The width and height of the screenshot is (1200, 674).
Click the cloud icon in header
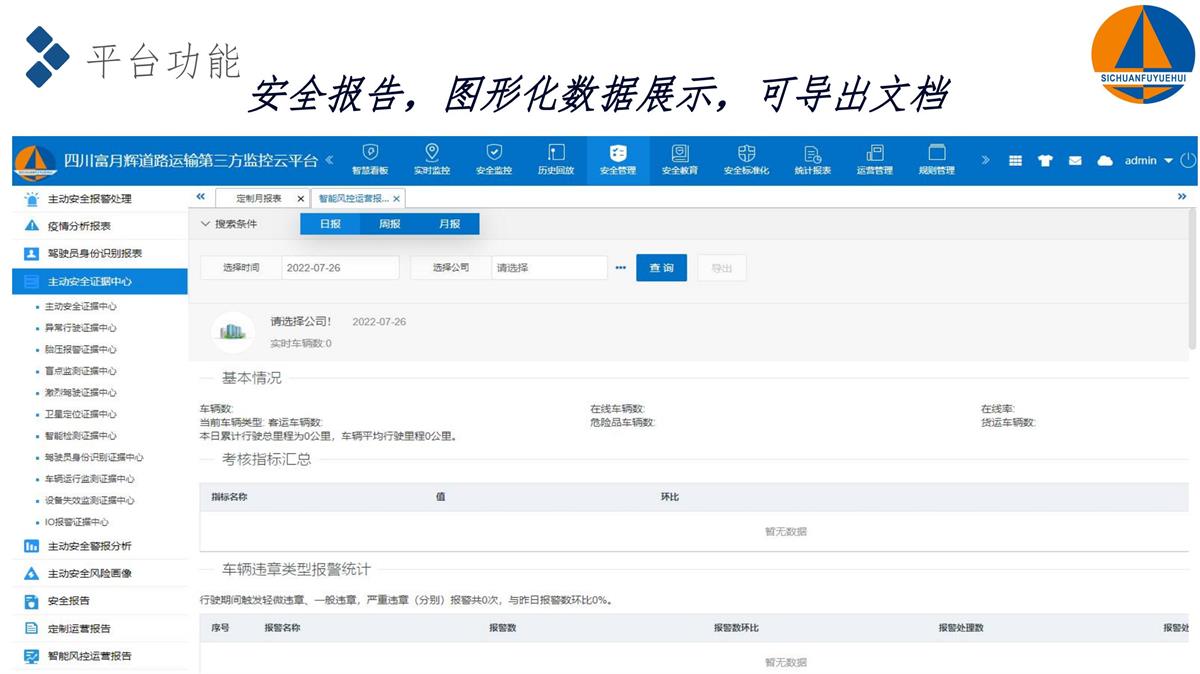[1105, 161]
